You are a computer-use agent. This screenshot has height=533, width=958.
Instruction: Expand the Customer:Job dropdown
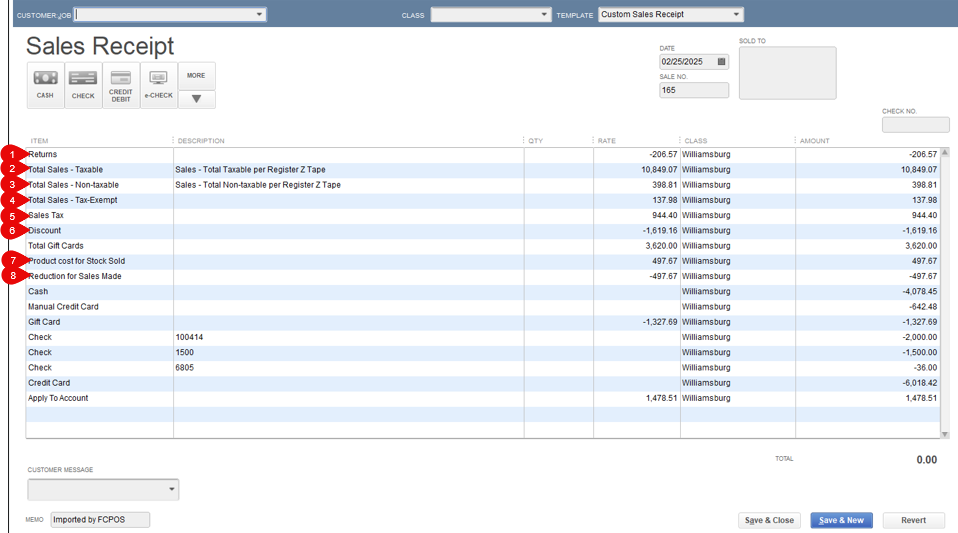click(260, 15)
